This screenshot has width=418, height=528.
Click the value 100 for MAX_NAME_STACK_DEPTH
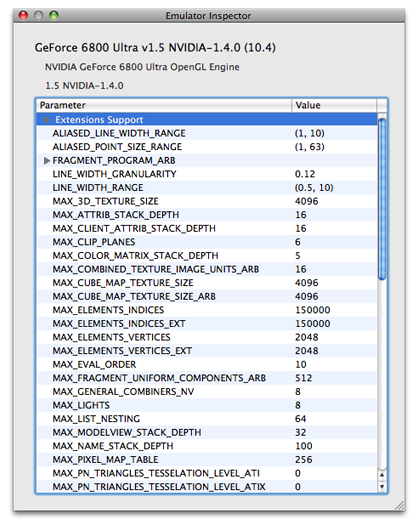[304, 446]
